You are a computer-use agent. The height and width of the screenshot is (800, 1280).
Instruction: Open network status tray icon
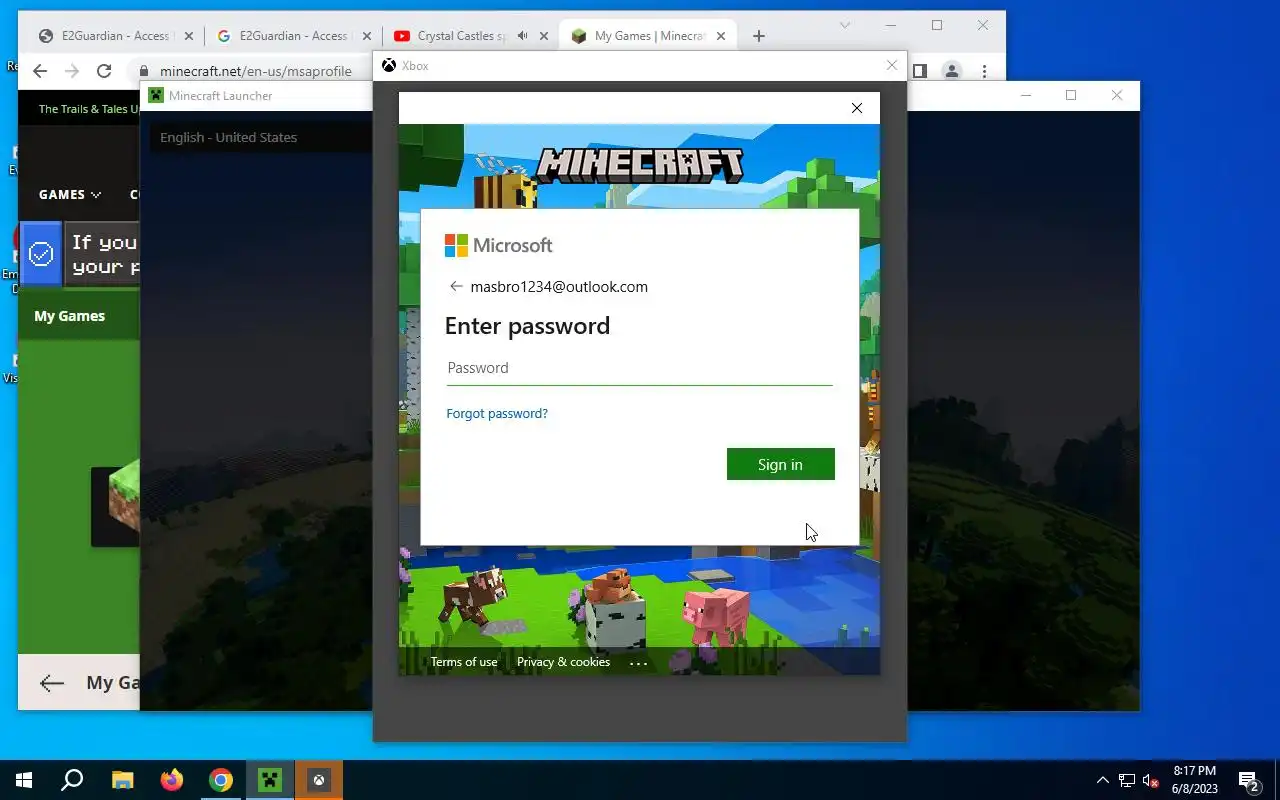(x=1127, y=780)
